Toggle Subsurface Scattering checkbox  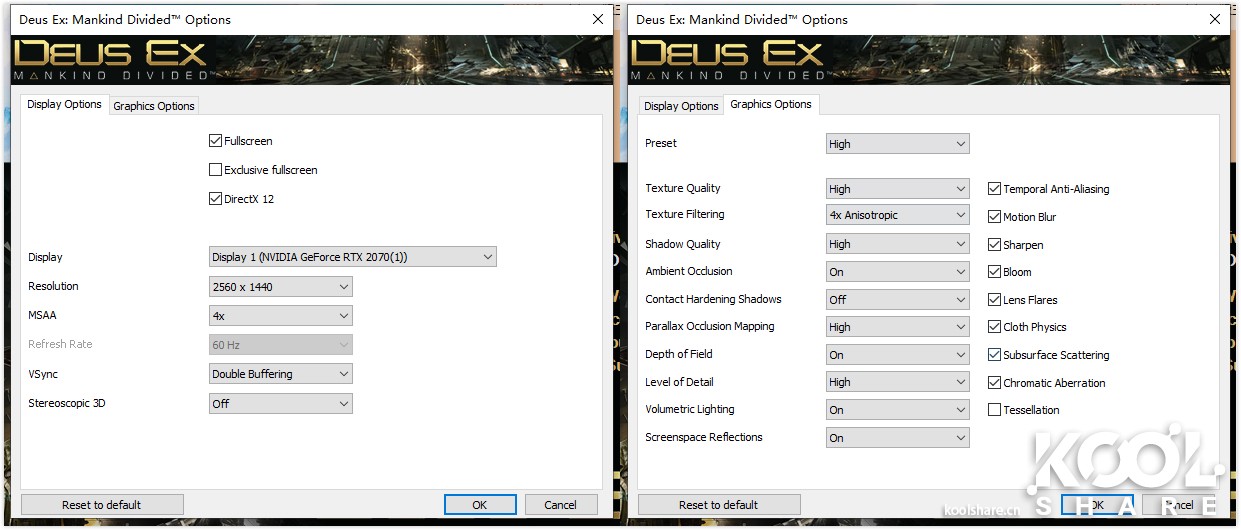point(994,354)
